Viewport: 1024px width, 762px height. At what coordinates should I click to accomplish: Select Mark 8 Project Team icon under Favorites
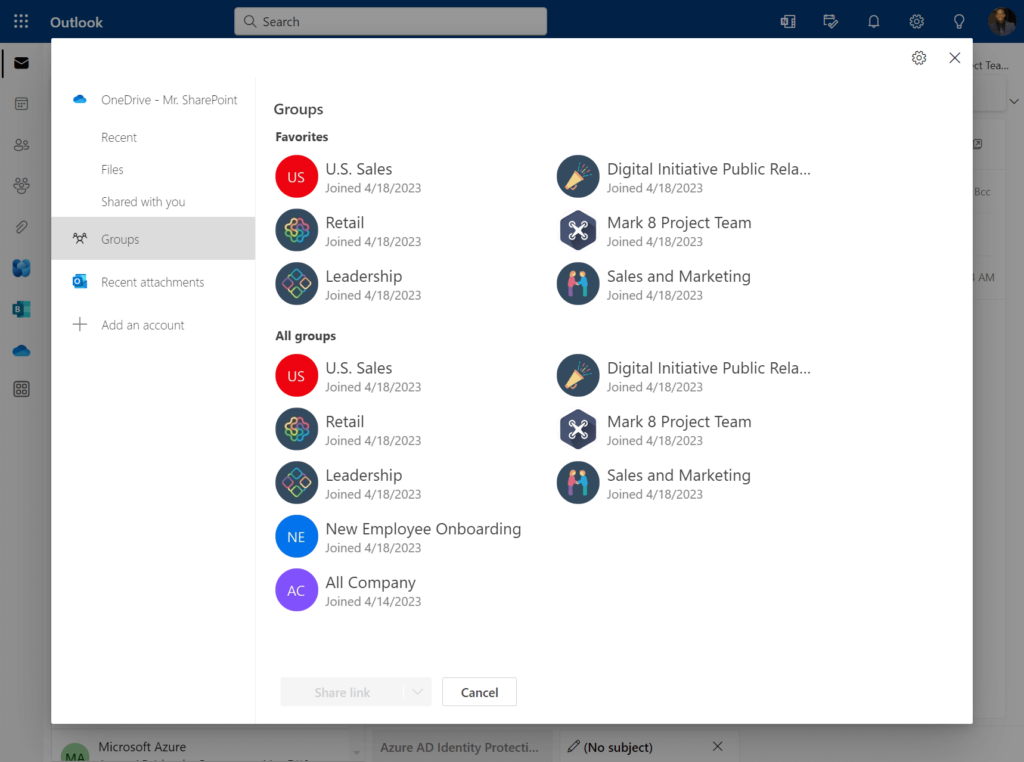pyautogui.click(x=577, y=230)
